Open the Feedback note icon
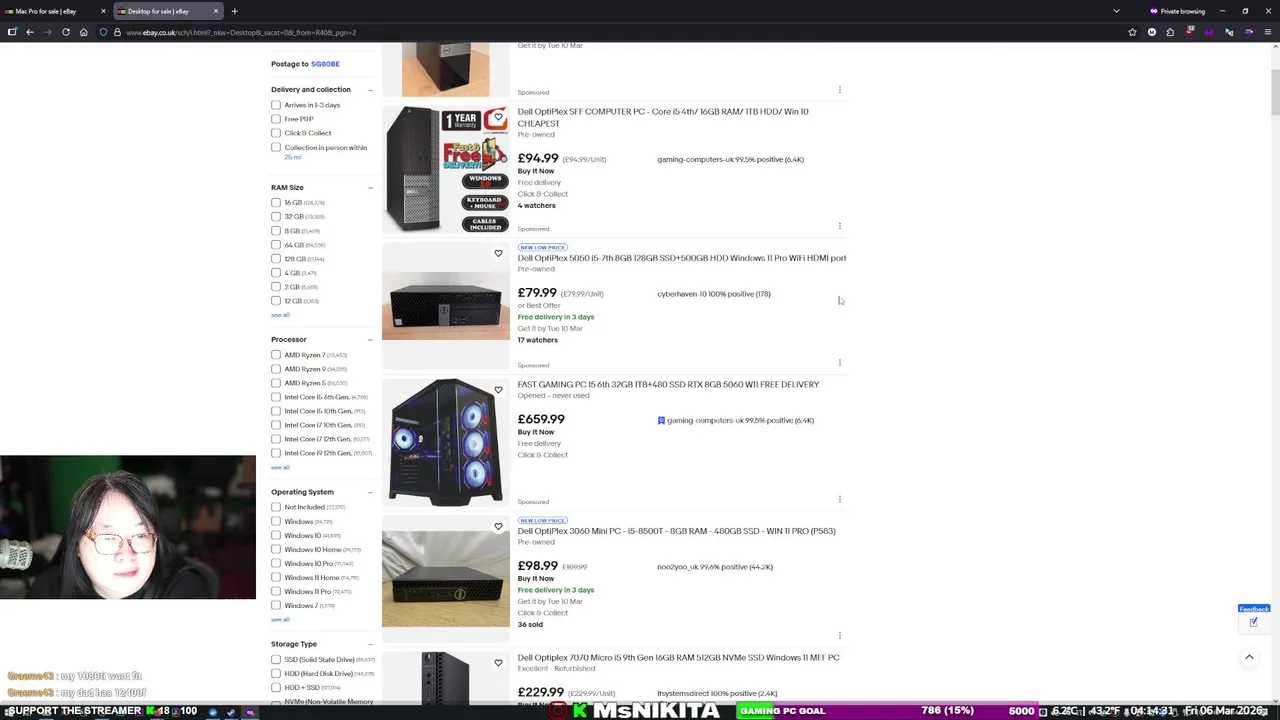 [x=1253, y=622]
